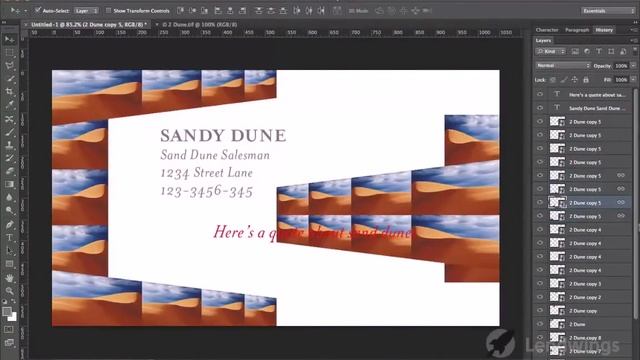Open the Kind layer filter dropdown

551,51
